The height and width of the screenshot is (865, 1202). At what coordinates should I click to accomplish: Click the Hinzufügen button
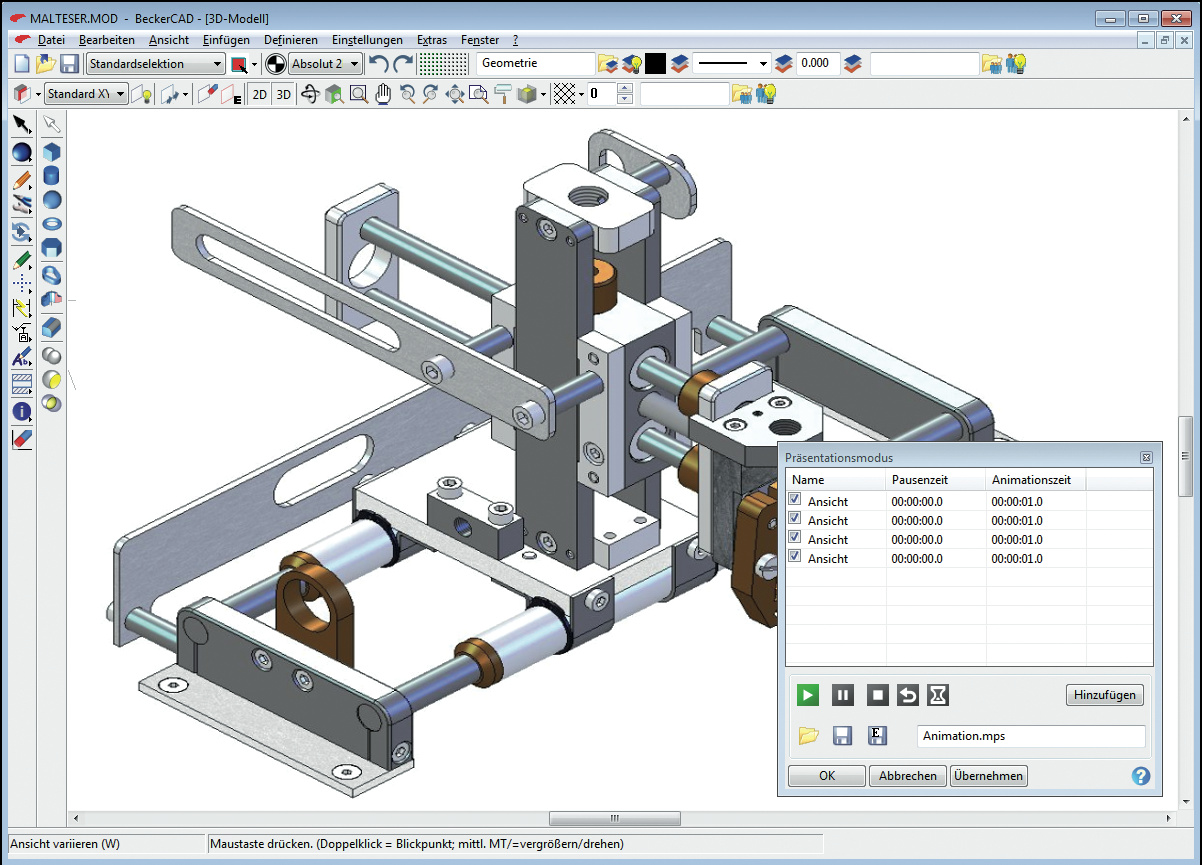(1105, 695)
